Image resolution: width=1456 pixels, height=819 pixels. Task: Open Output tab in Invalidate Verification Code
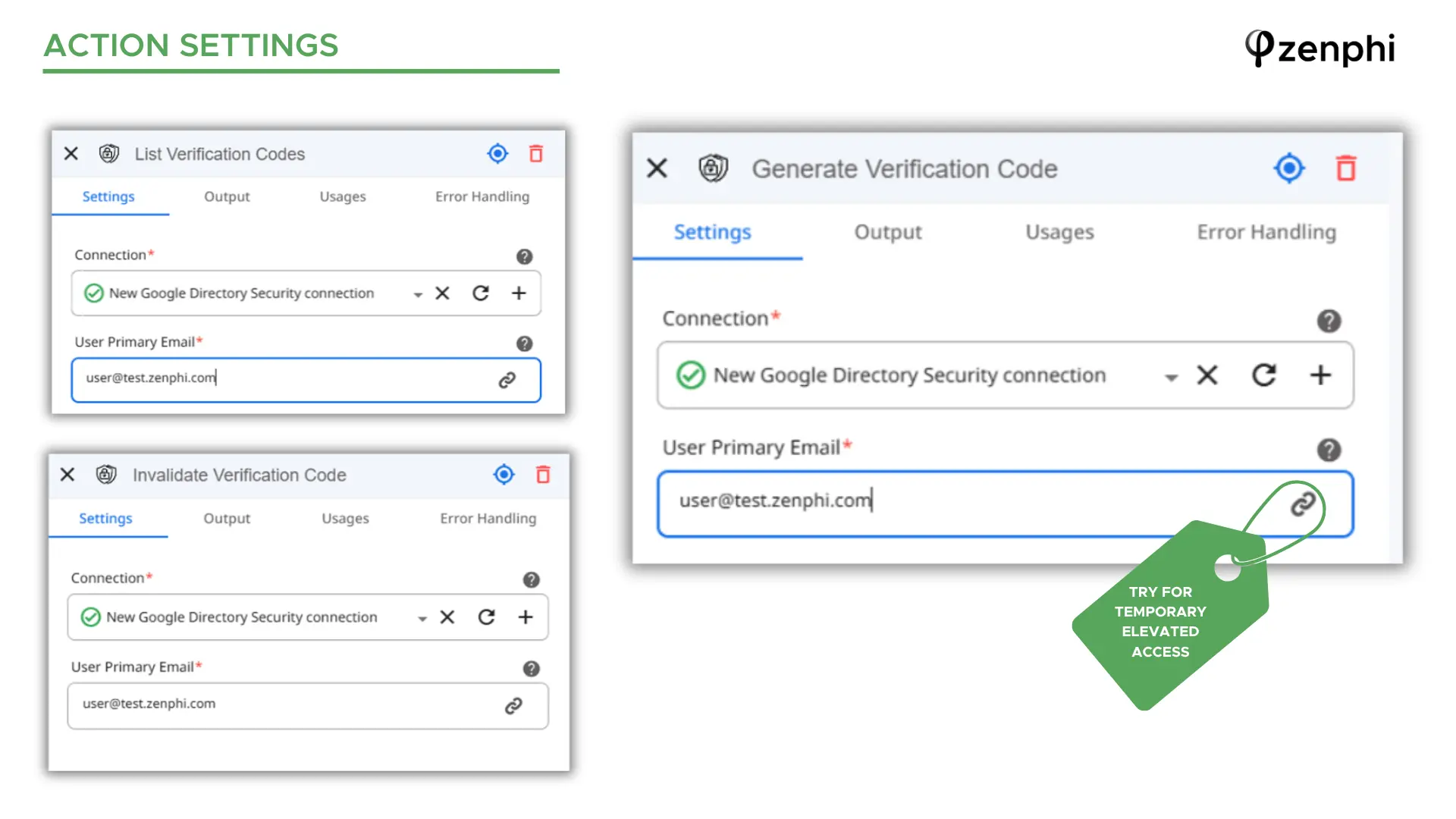click(x=227, y=519)
